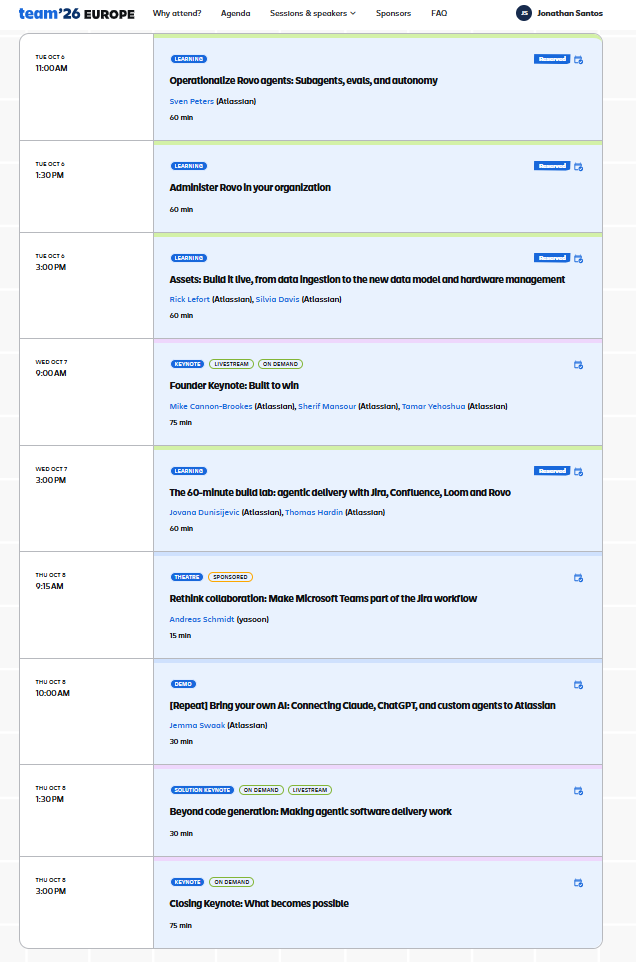Open speaker Sherif Mansour link

tap(327, 406)
